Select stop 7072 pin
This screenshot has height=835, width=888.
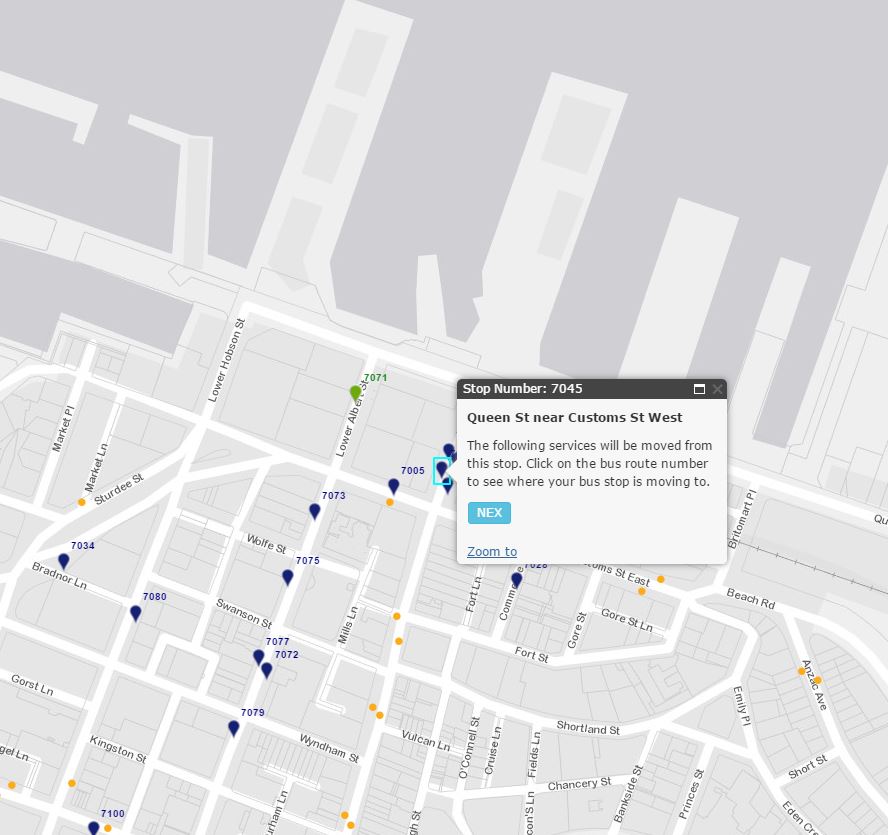pyautogui.click(x=267, y=670)
